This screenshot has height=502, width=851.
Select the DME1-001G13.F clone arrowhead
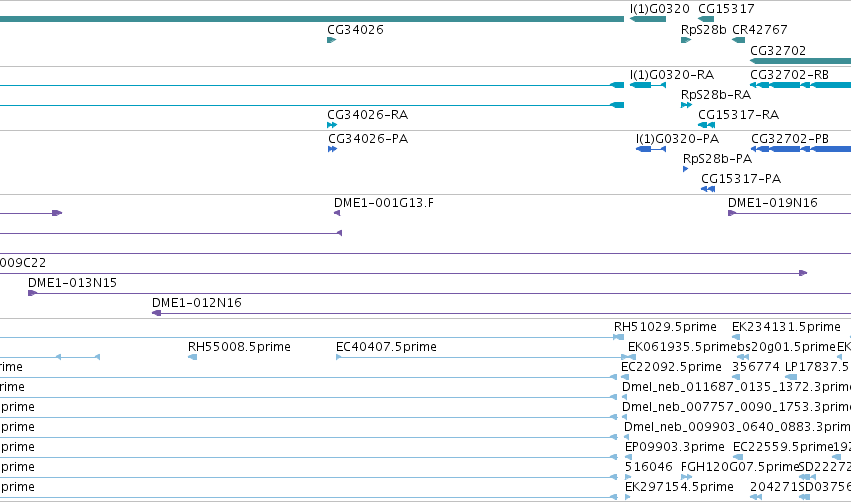337,213
